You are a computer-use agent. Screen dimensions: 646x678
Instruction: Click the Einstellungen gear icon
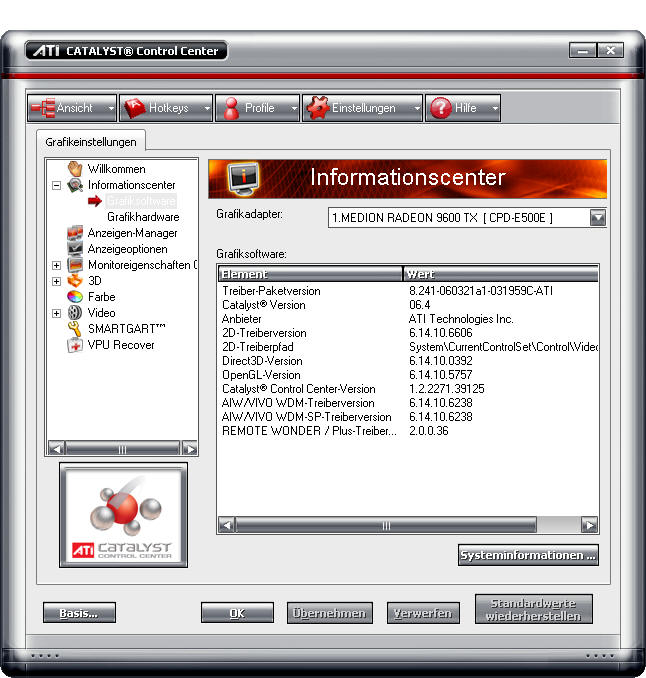pos(318,108)
